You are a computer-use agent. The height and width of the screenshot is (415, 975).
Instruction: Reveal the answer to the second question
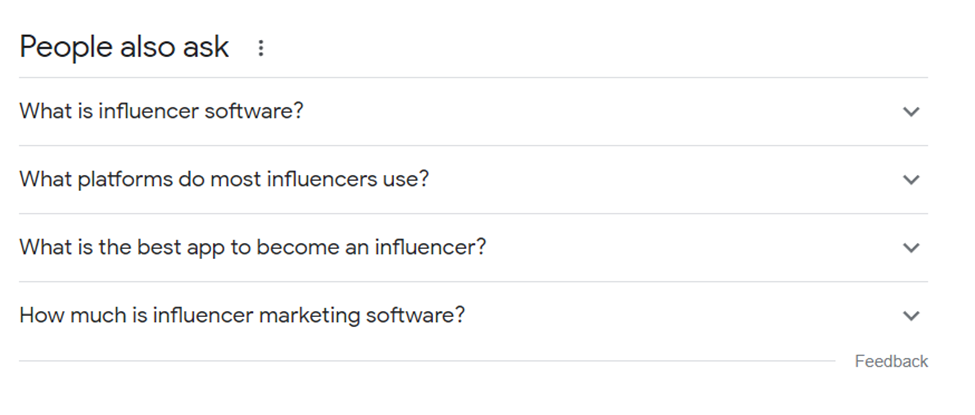(910, 180)
